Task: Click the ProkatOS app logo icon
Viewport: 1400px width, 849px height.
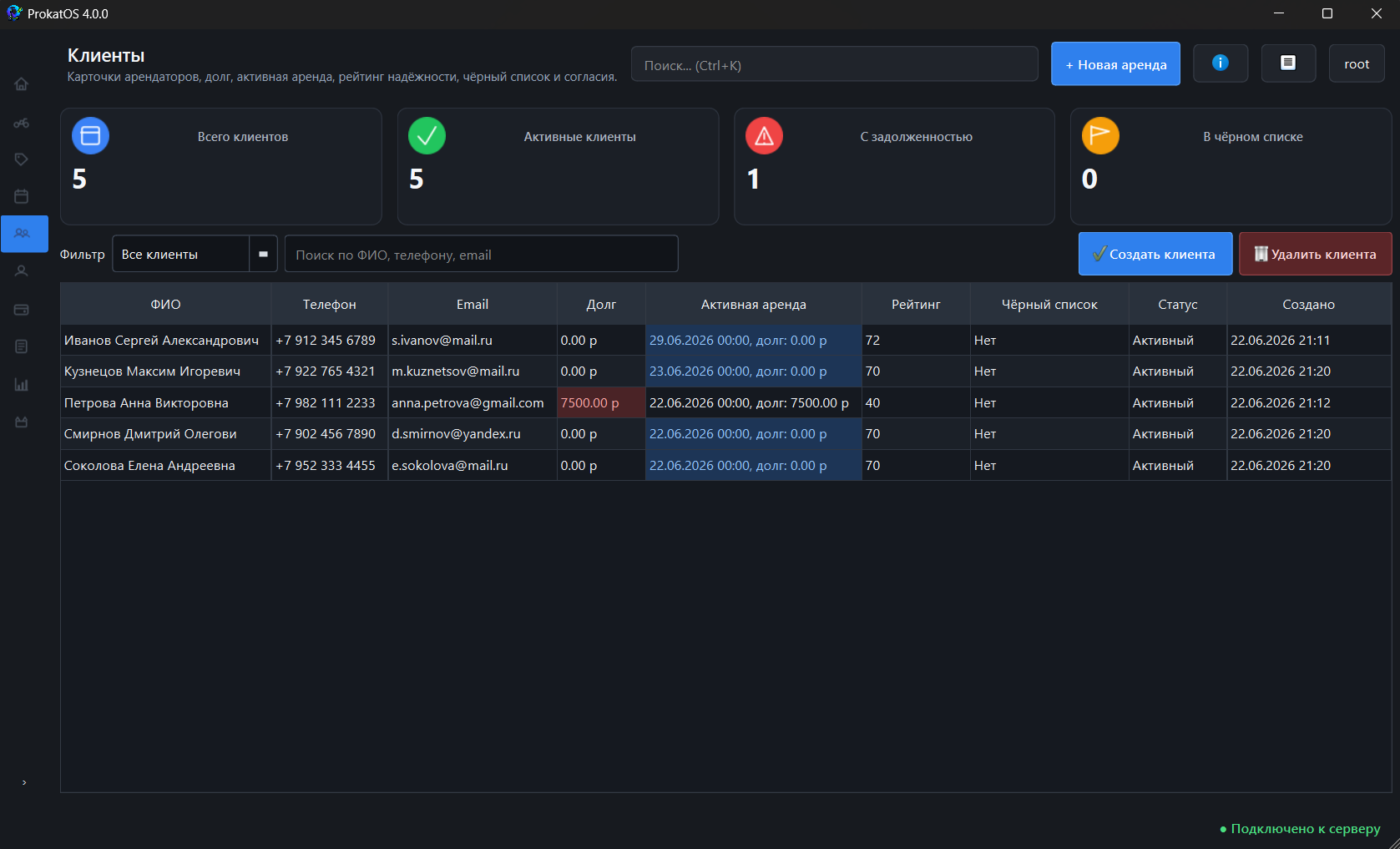Action: pyautogui.click(x=14, y=13)
